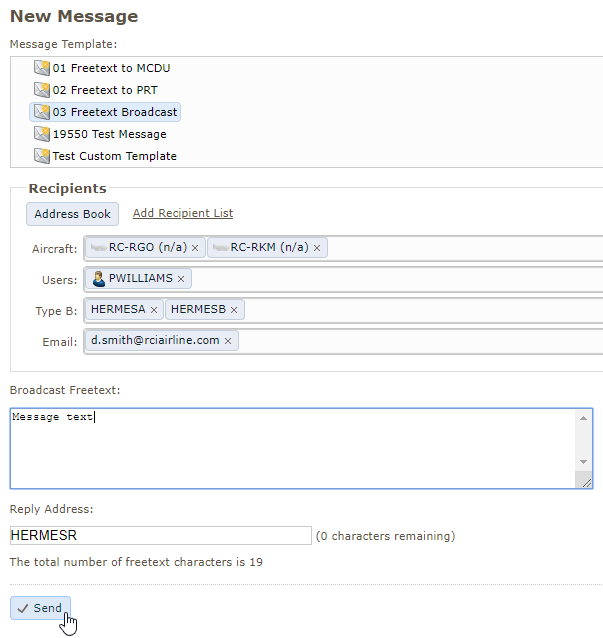Image resolution: width=603 pixels, height=638 pixels.
Task: Remove d.smith@rciairline.com email recipient
Action: pyautogui.click(x=228, y=341)
